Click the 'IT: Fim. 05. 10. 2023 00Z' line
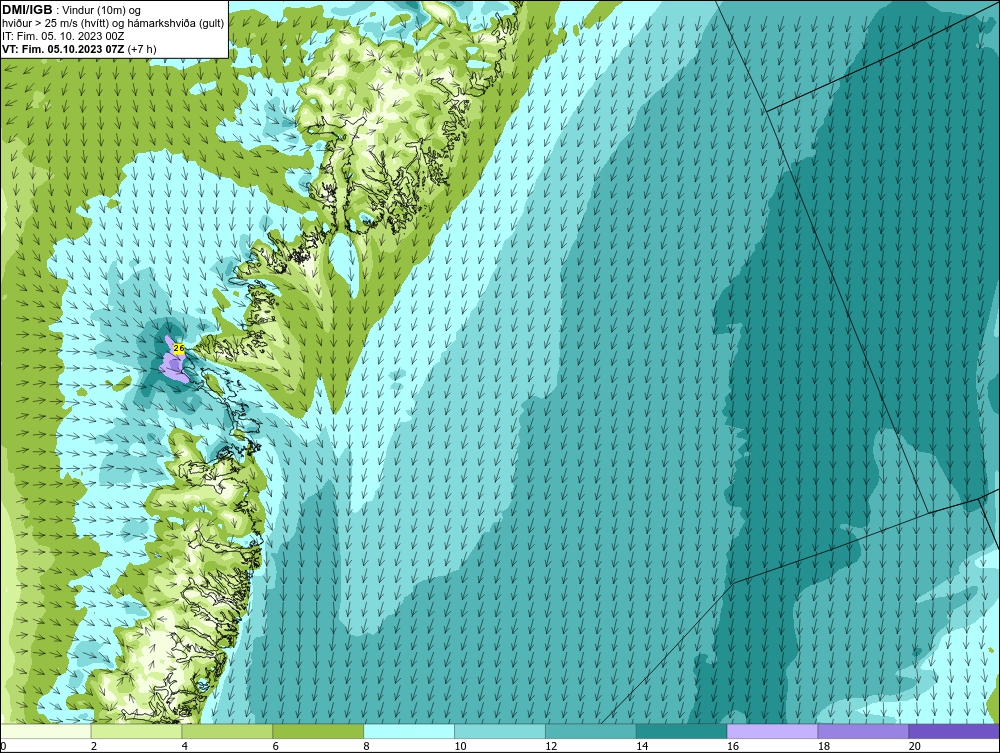Viewport: 1000px width, 753px height. click(63, 36)
